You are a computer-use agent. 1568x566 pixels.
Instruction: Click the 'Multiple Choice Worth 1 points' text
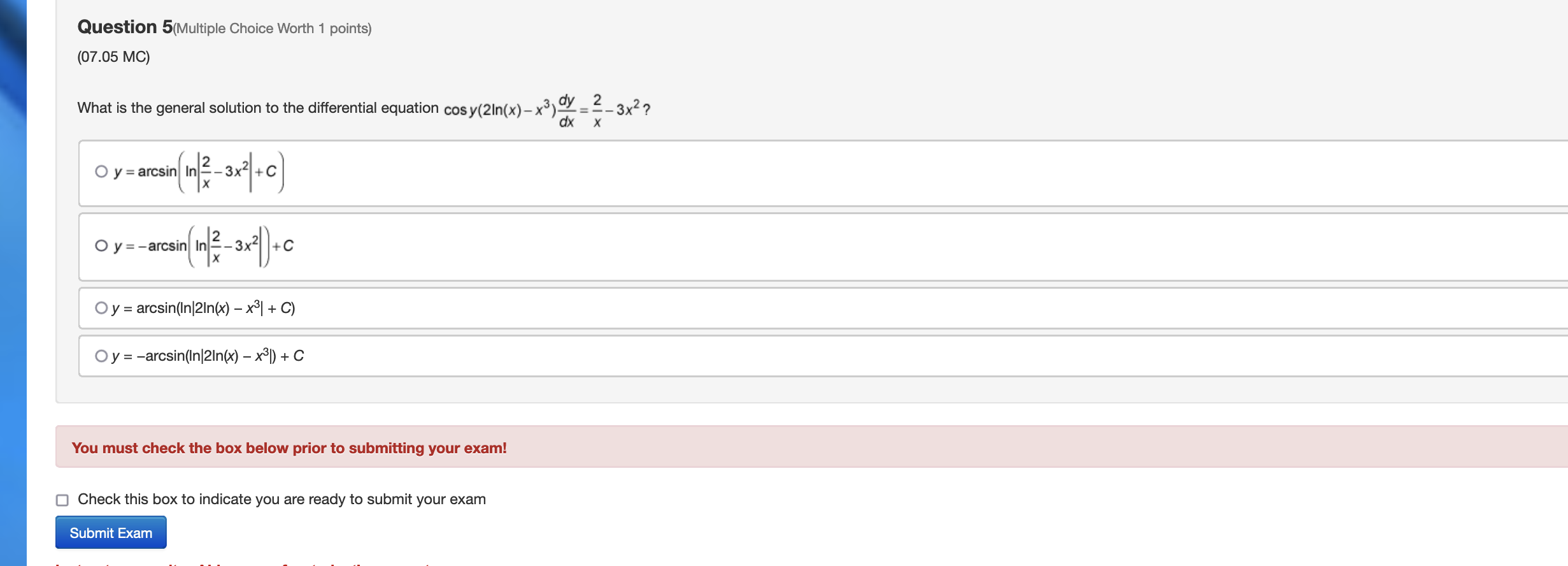point(271,28)
